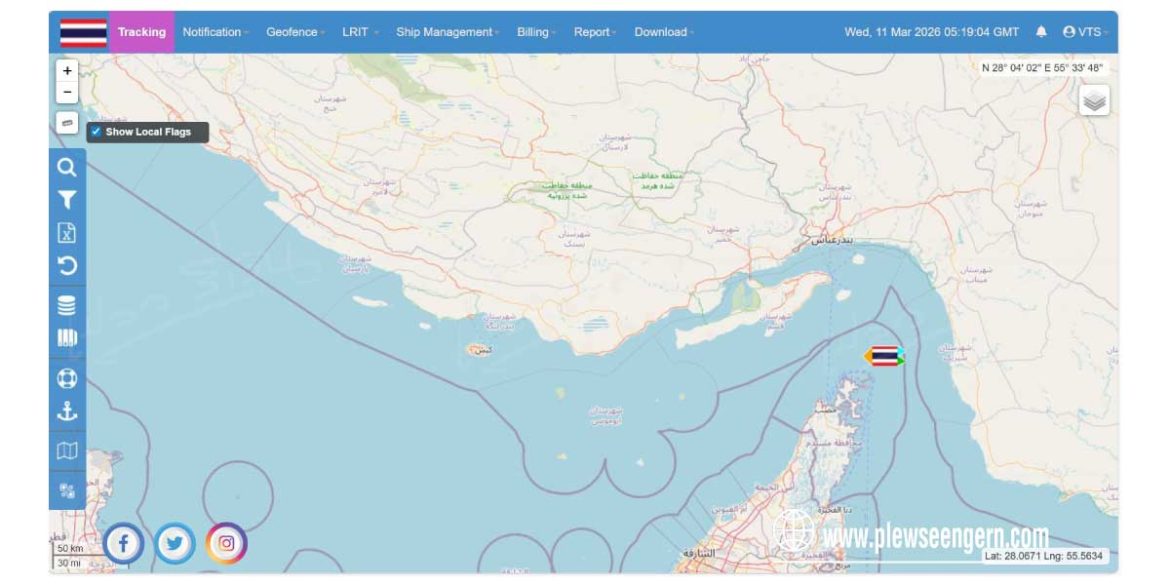Click the Excel export icon
This screenshot has width=1170, height=585.
[67, 233]
